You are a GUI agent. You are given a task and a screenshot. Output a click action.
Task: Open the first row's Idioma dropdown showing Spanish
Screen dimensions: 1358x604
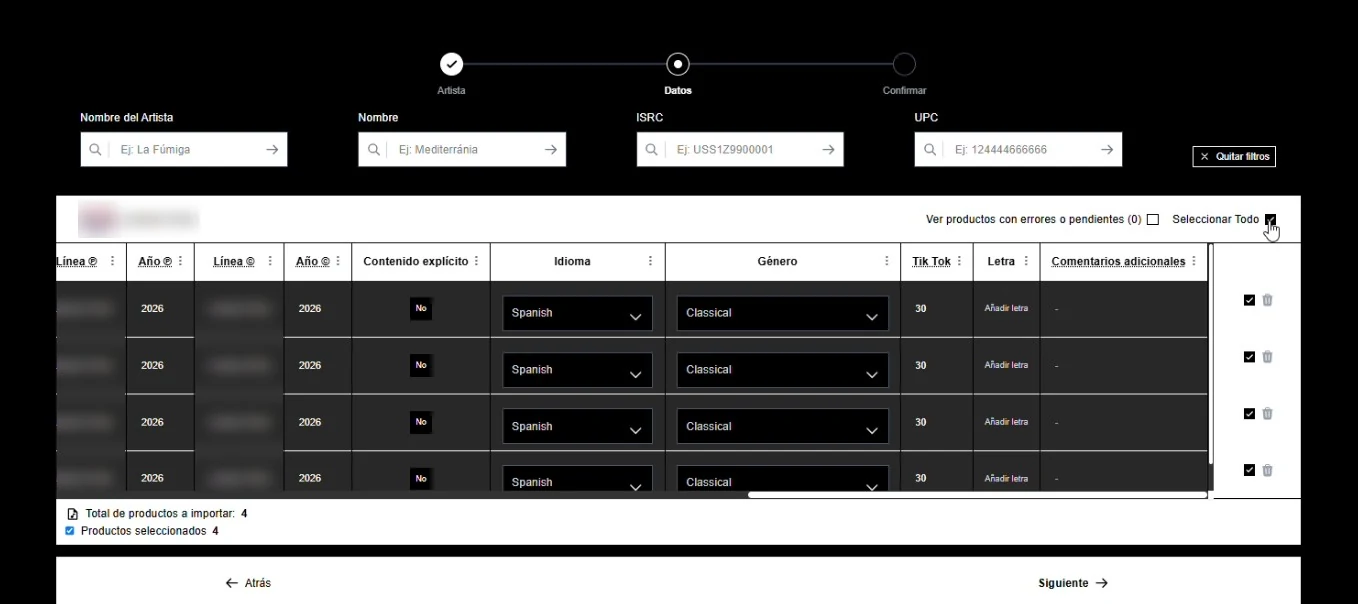(x=577, y=313)
